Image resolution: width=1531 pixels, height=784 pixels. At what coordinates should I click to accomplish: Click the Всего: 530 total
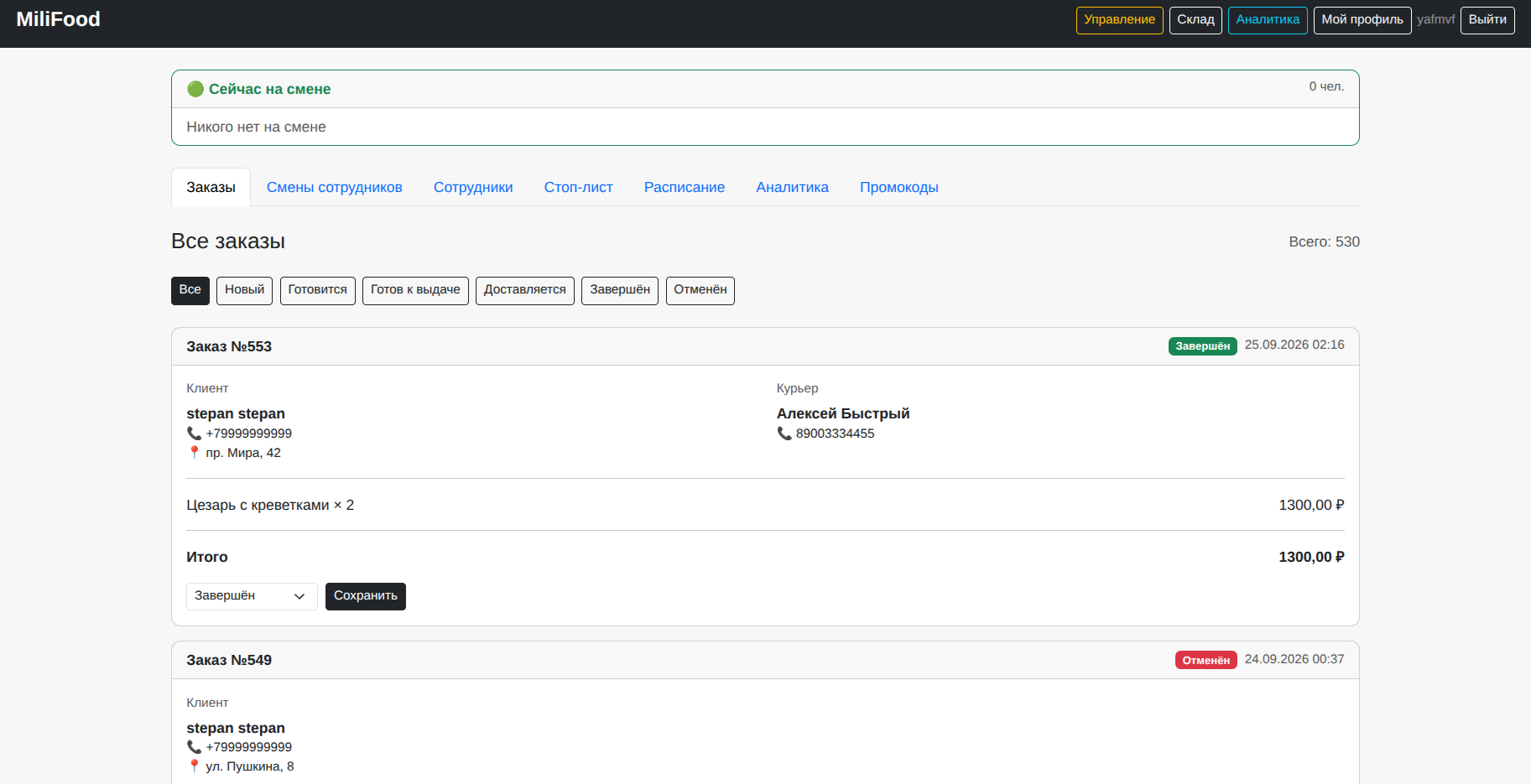pyautogui.click(x=1324, y=241)
